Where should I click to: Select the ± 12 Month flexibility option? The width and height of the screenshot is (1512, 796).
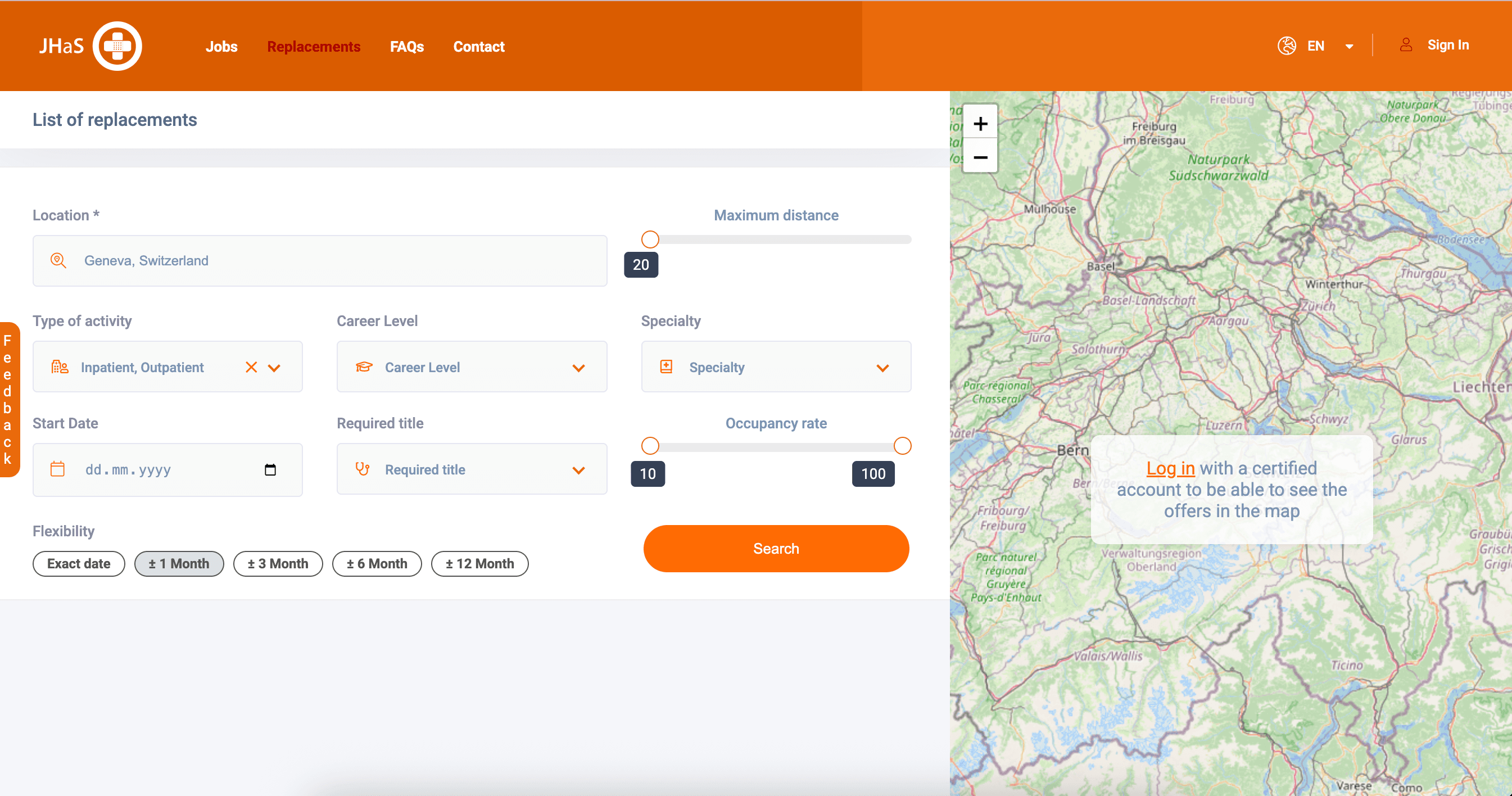(x=479, y=563)
